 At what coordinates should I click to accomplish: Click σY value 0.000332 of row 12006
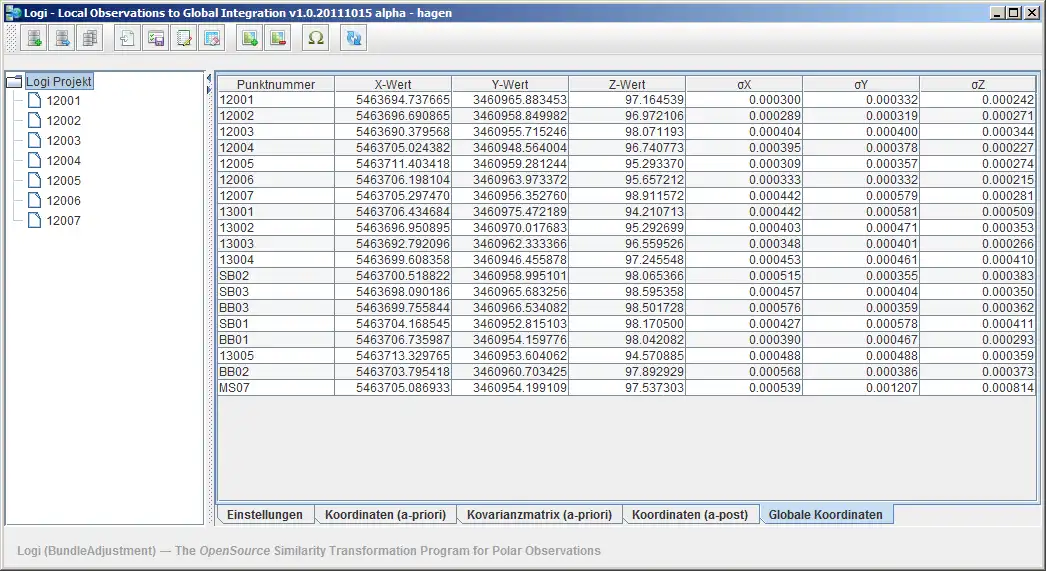click(861, 180)
